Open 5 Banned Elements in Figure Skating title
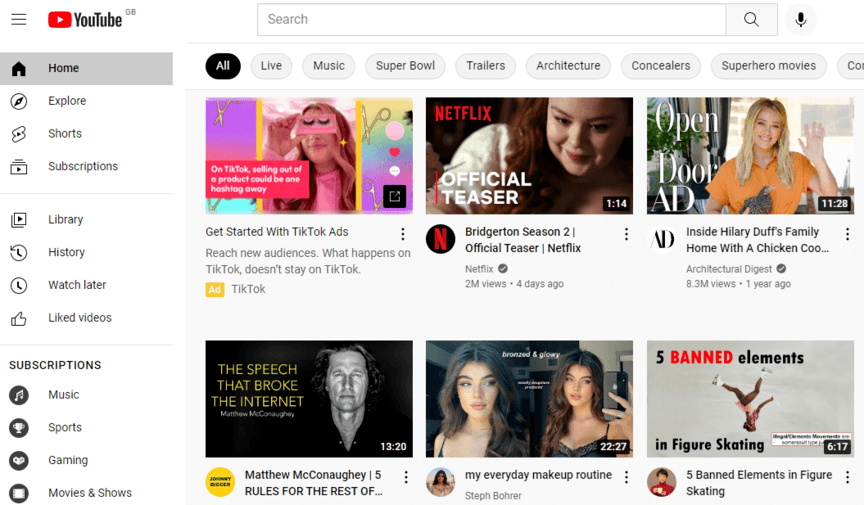 click(x=759, y=483)
